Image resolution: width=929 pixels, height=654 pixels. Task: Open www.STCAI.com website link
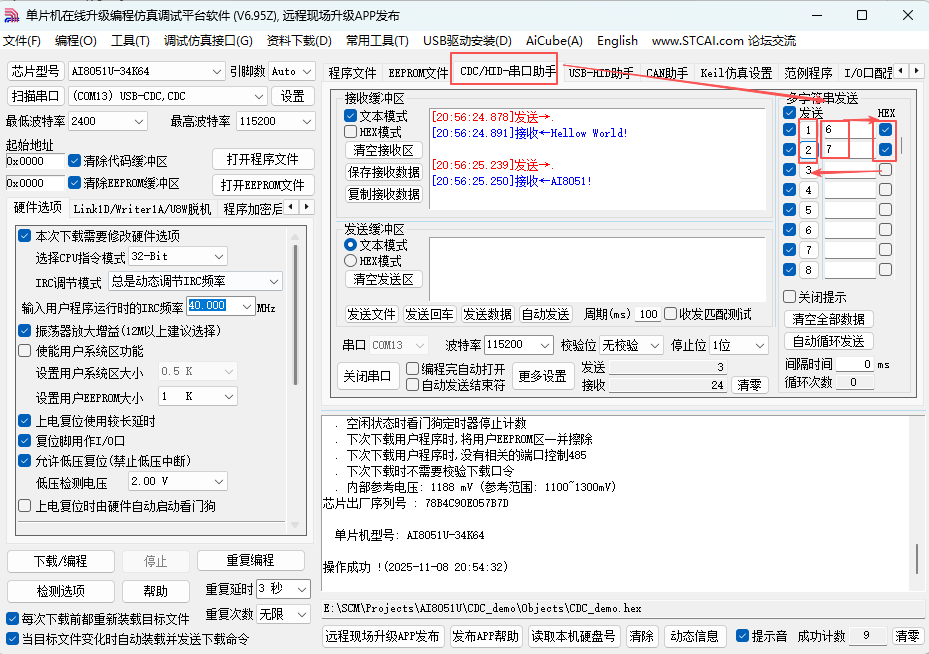tap(694, 41)
